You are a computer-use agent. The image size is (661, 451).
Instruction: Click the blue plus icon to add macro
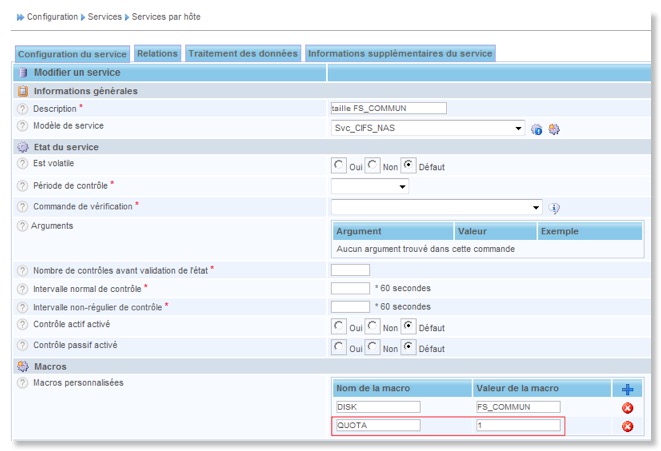pos(627,388)
